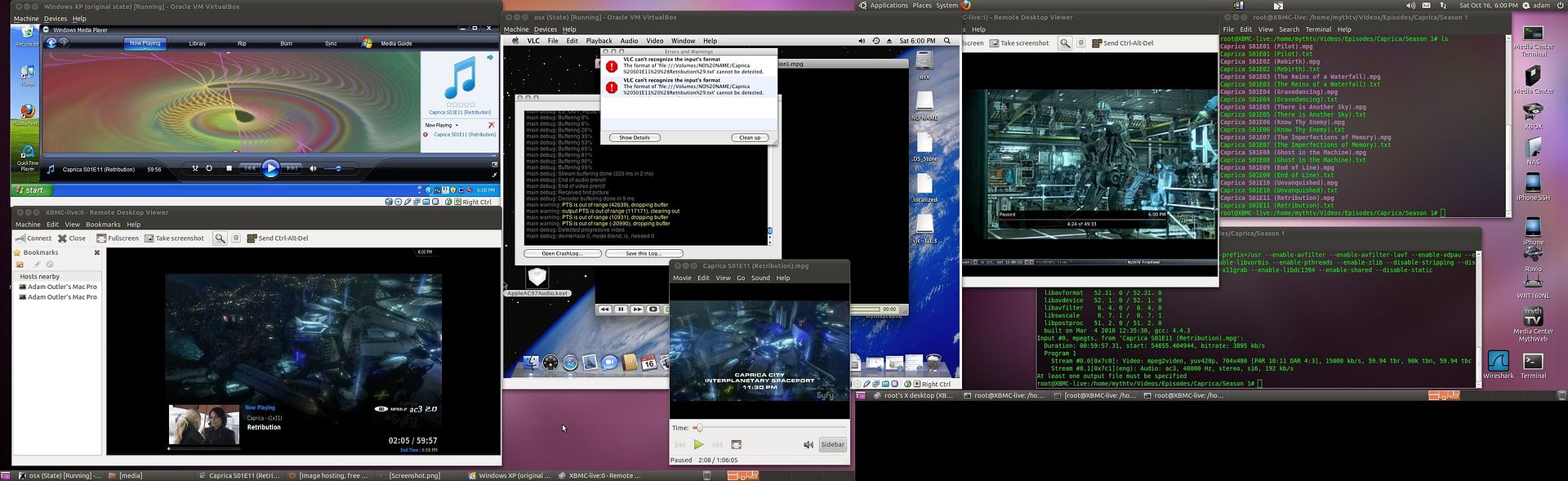Open Media Guide in Windows Media Player
The image size is (1568, 481).
coord(396,43)
